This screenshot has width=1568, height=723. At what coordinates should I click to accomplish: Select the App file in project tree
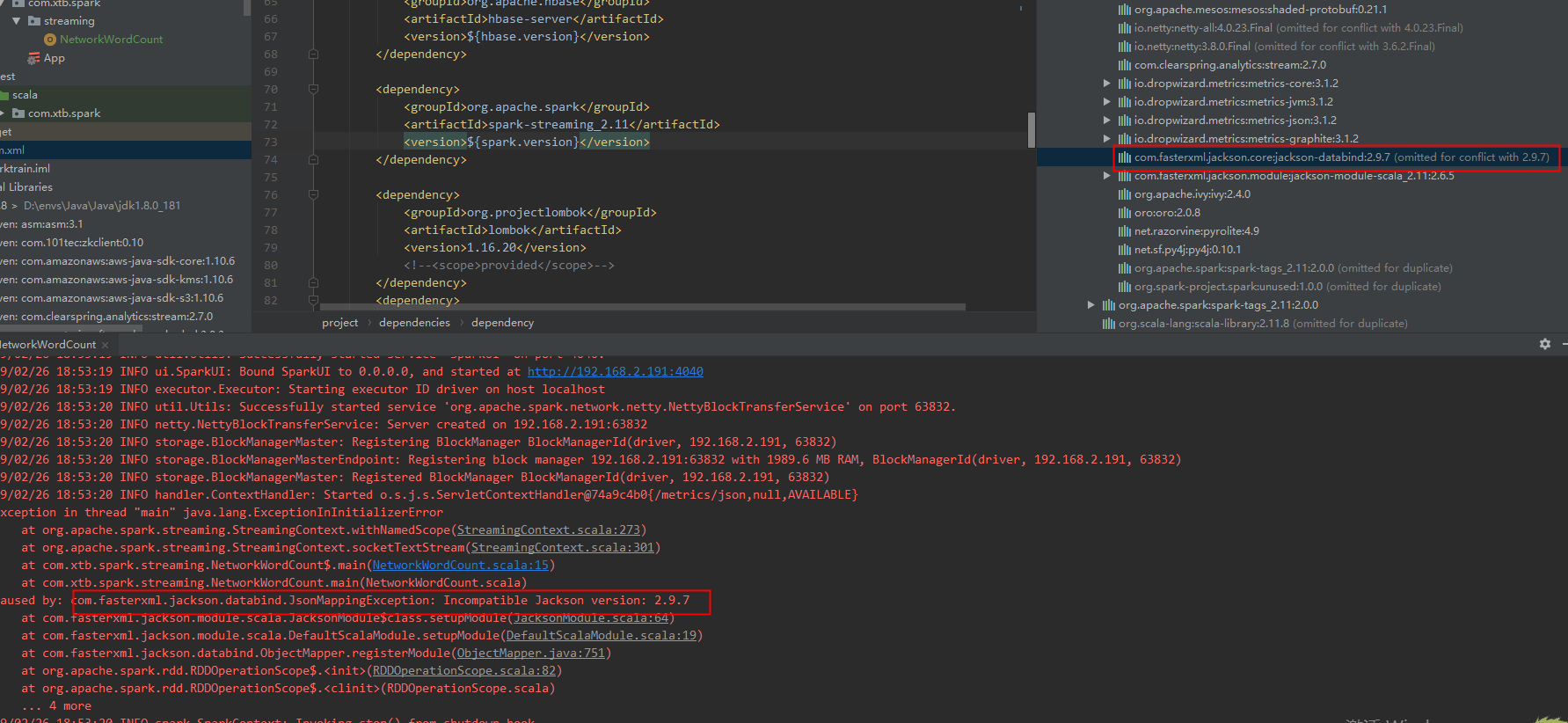tap(55, 58)
